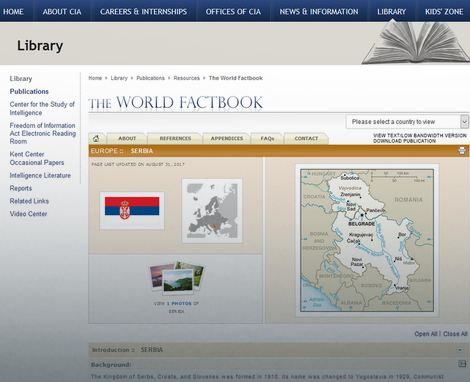Click the Factbook home icon tab
This screenshot has height=382, width=470.
97,138
